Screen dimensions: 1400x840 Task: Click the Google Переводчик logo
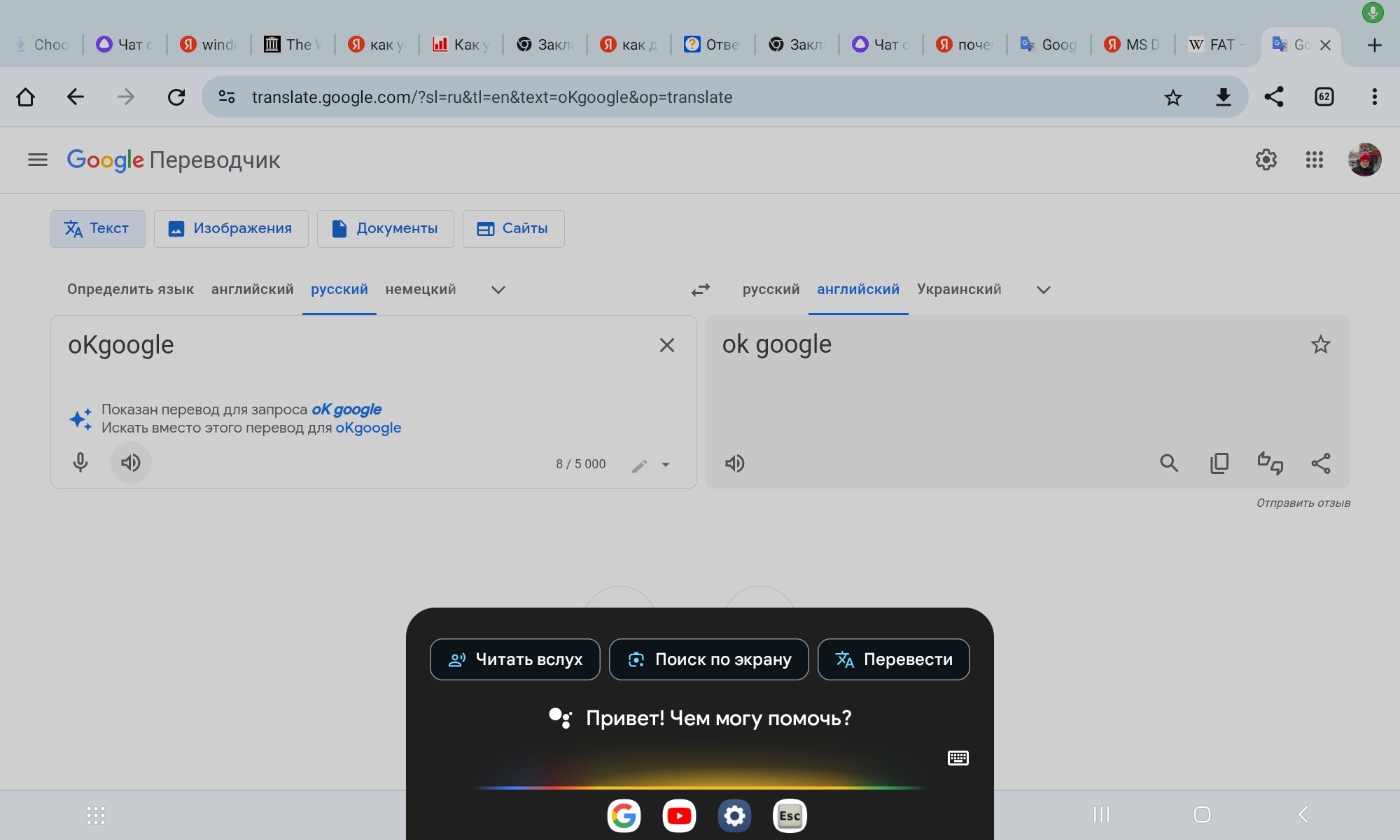(174, 160)
